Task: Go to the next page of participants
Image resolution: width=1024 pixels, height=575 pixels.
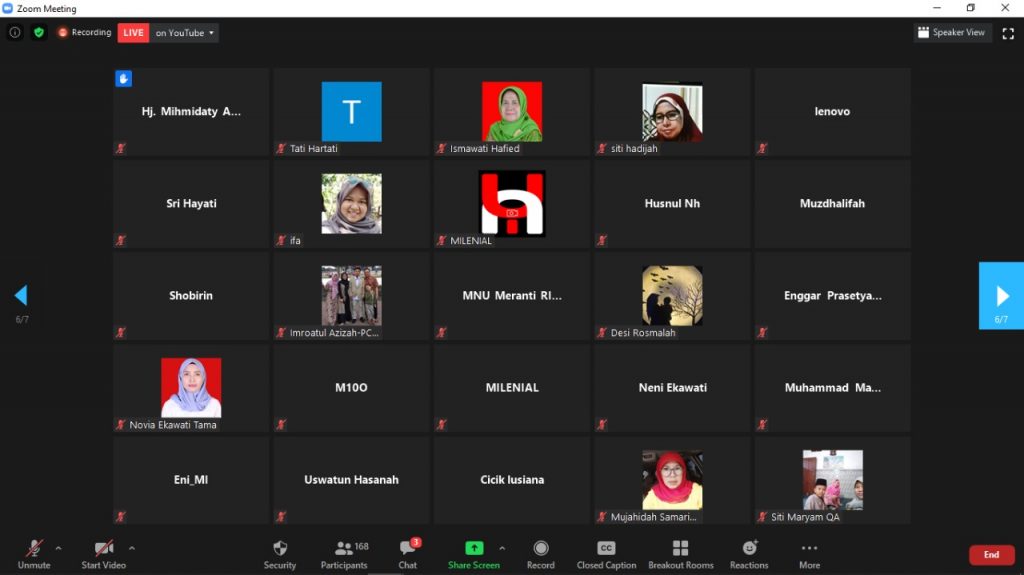Action: (1001, 296)
